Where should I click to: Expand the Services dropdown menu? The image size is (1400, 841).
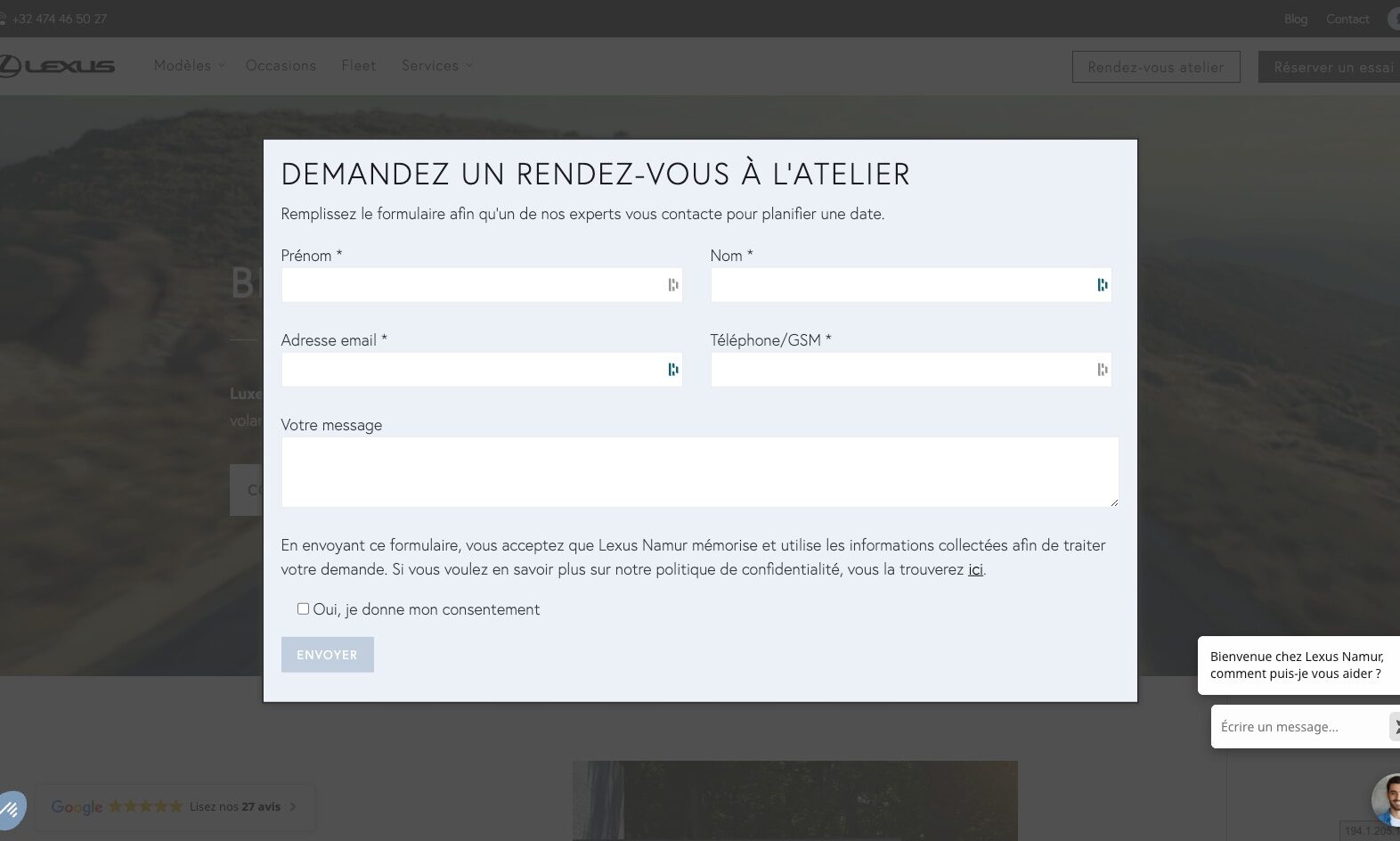click(x=436, y=66)
